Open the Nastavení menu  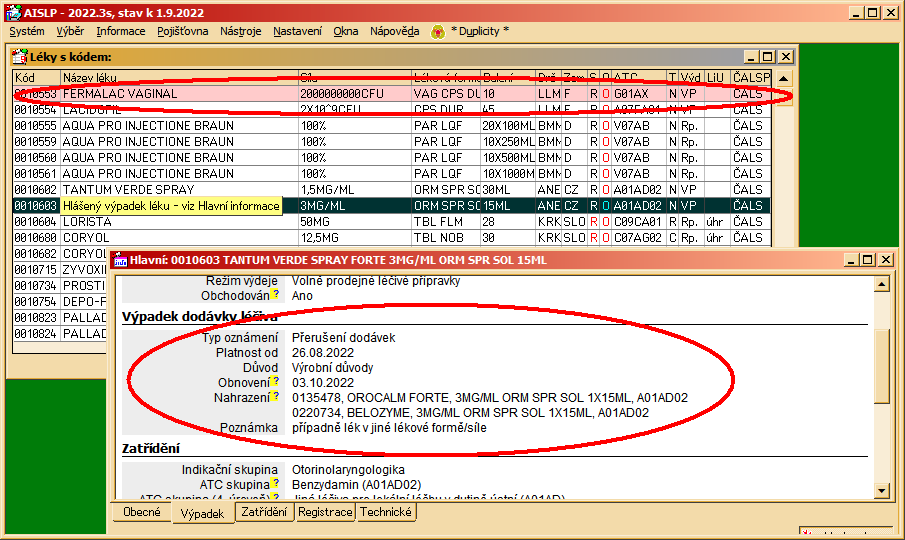coord(297,31)
